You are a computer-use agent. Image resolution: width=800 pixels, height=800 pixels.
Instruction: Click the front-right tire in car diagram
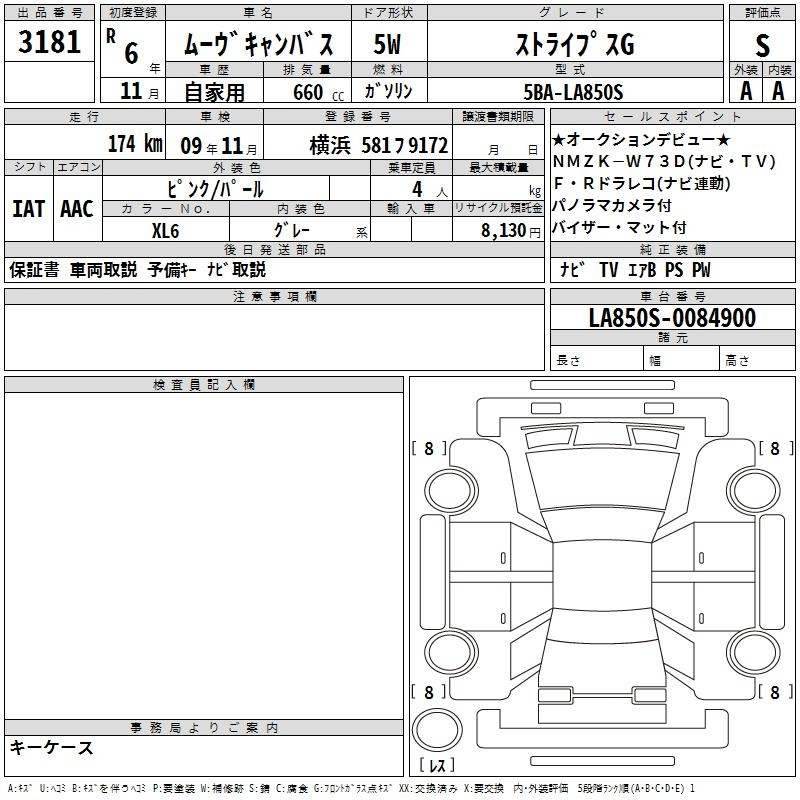tap(754, 491)
